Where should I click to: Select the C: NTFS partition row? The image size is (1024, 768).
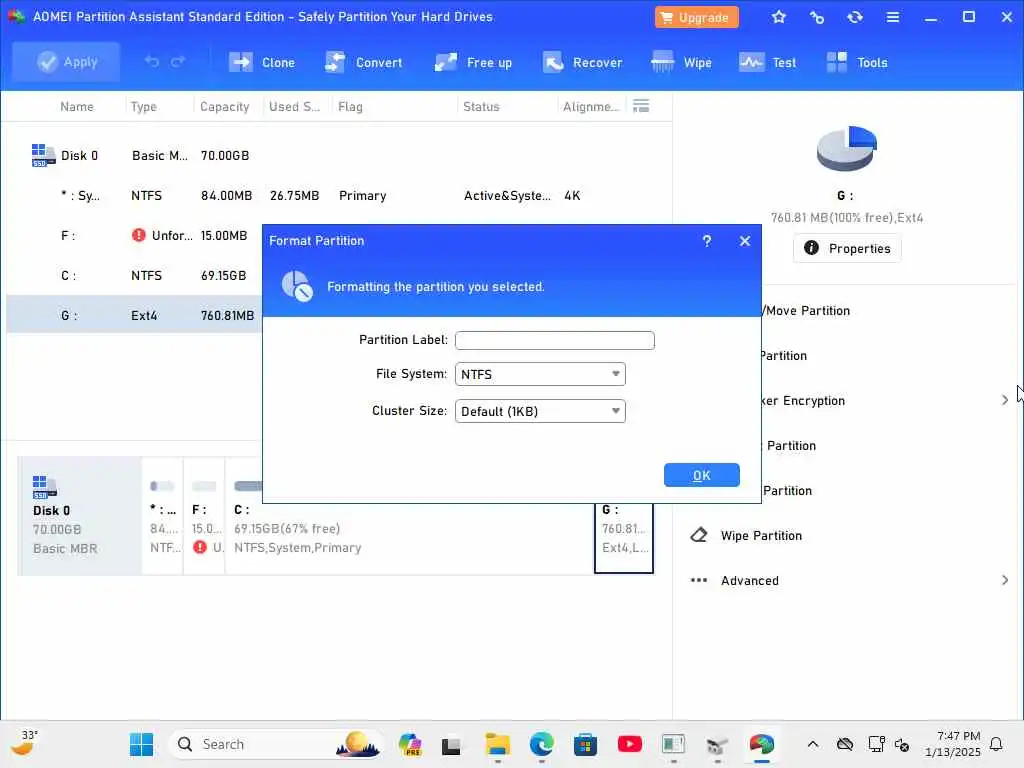[135, 276]
